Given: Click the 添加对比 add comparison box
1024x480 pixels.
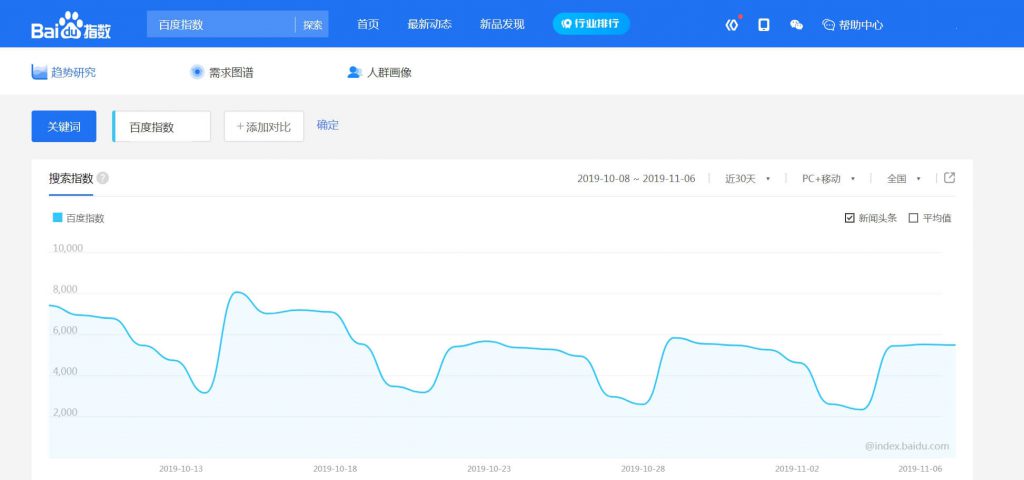Looking at the screenshot, I should [x=264, y=127].
